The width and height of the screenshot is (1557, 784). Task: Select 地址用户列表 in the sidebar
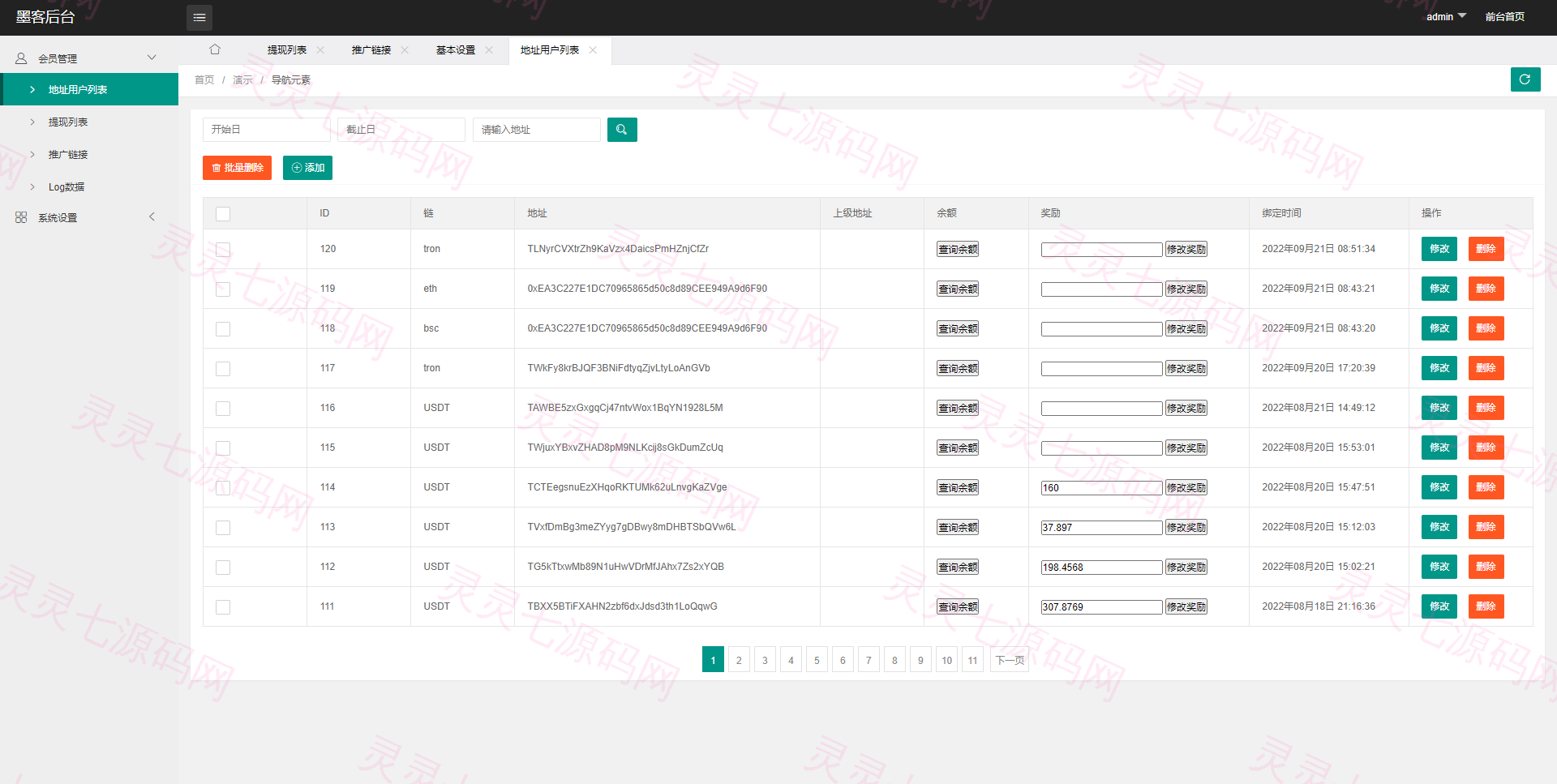[x=89, y=89]
